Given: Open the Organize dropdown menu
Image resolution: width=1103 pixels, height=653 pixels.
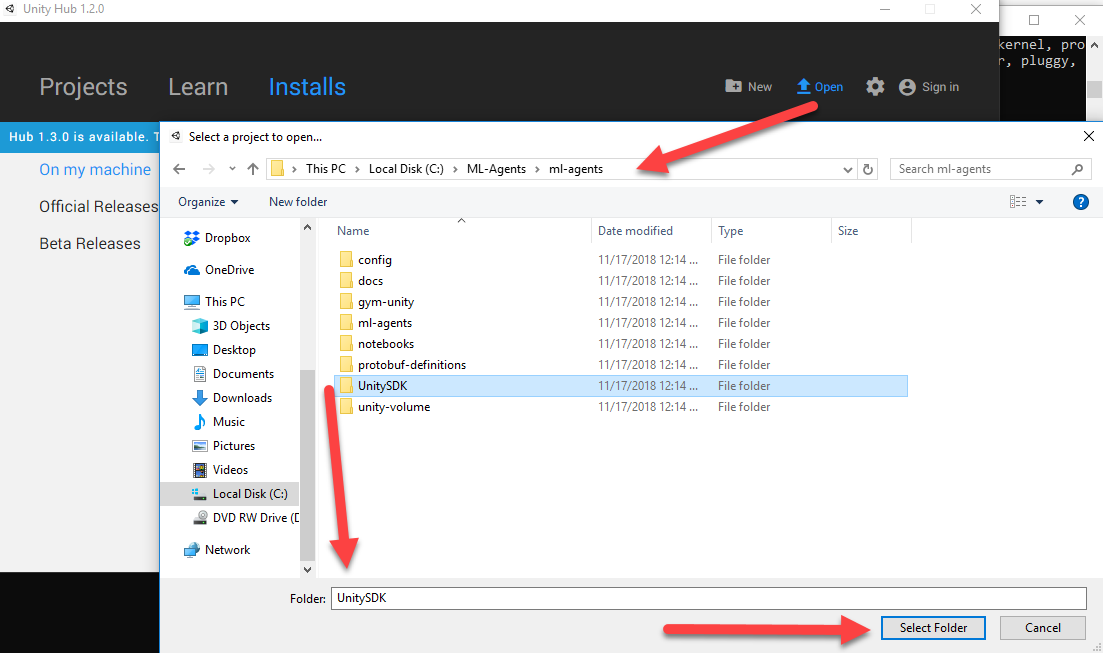Looking at the screenshot, I should pos(208,202).
